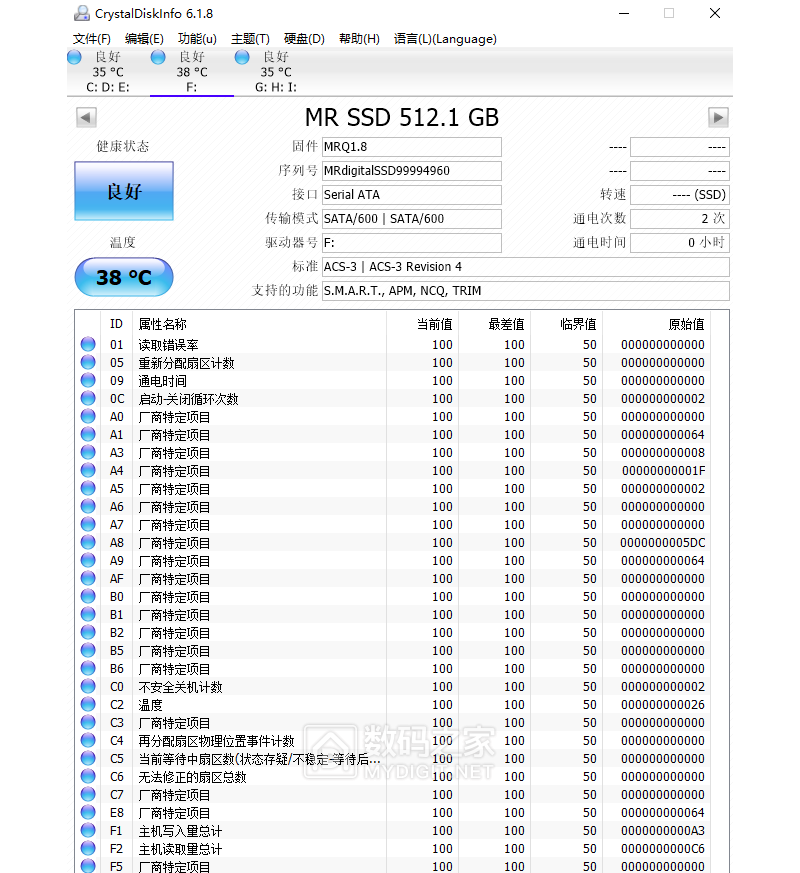Open the 功能(u) menu
This screenshot has height=873, width=800.
(197, 39)
